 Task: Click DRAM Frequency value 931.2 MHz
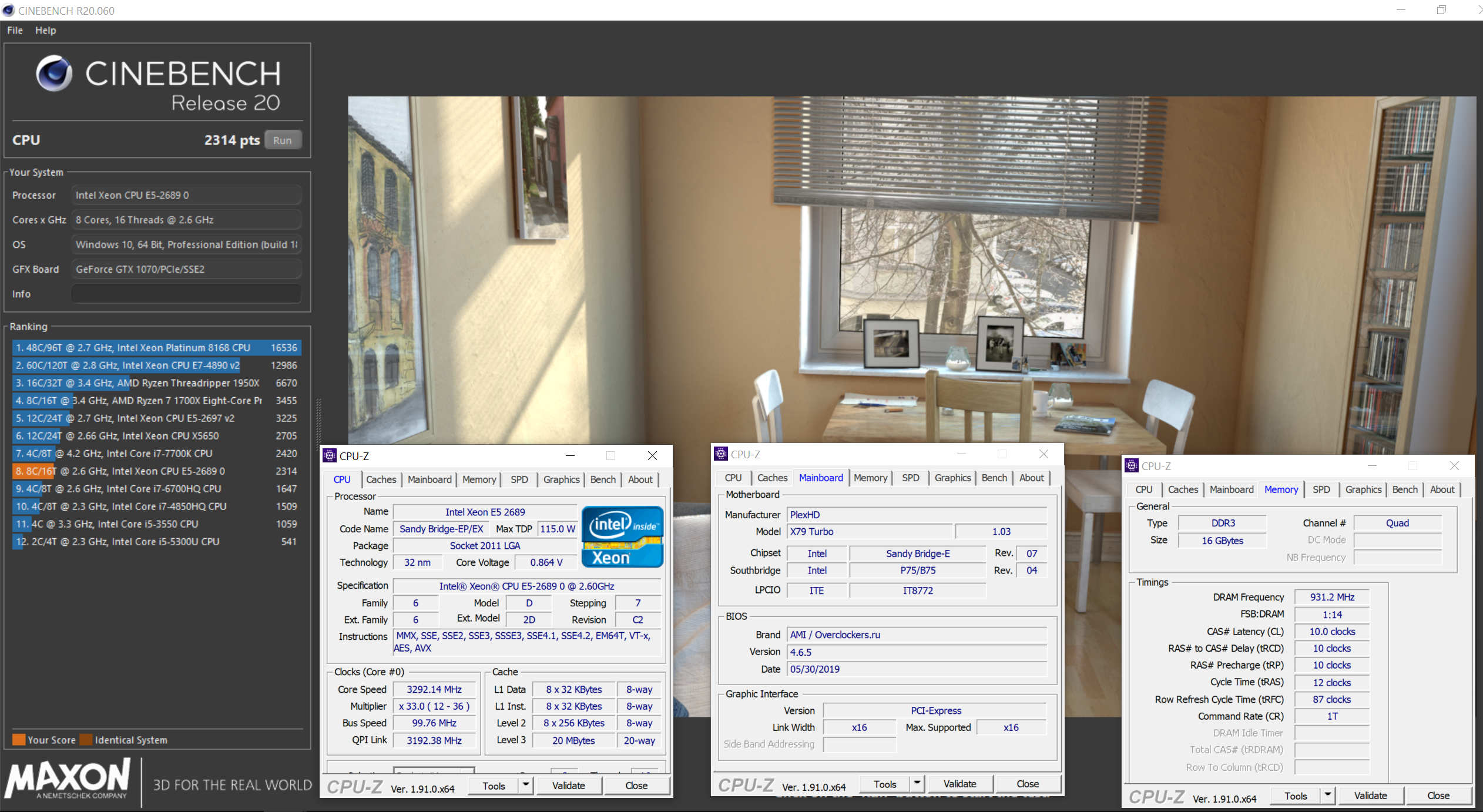click(1332, 597)
